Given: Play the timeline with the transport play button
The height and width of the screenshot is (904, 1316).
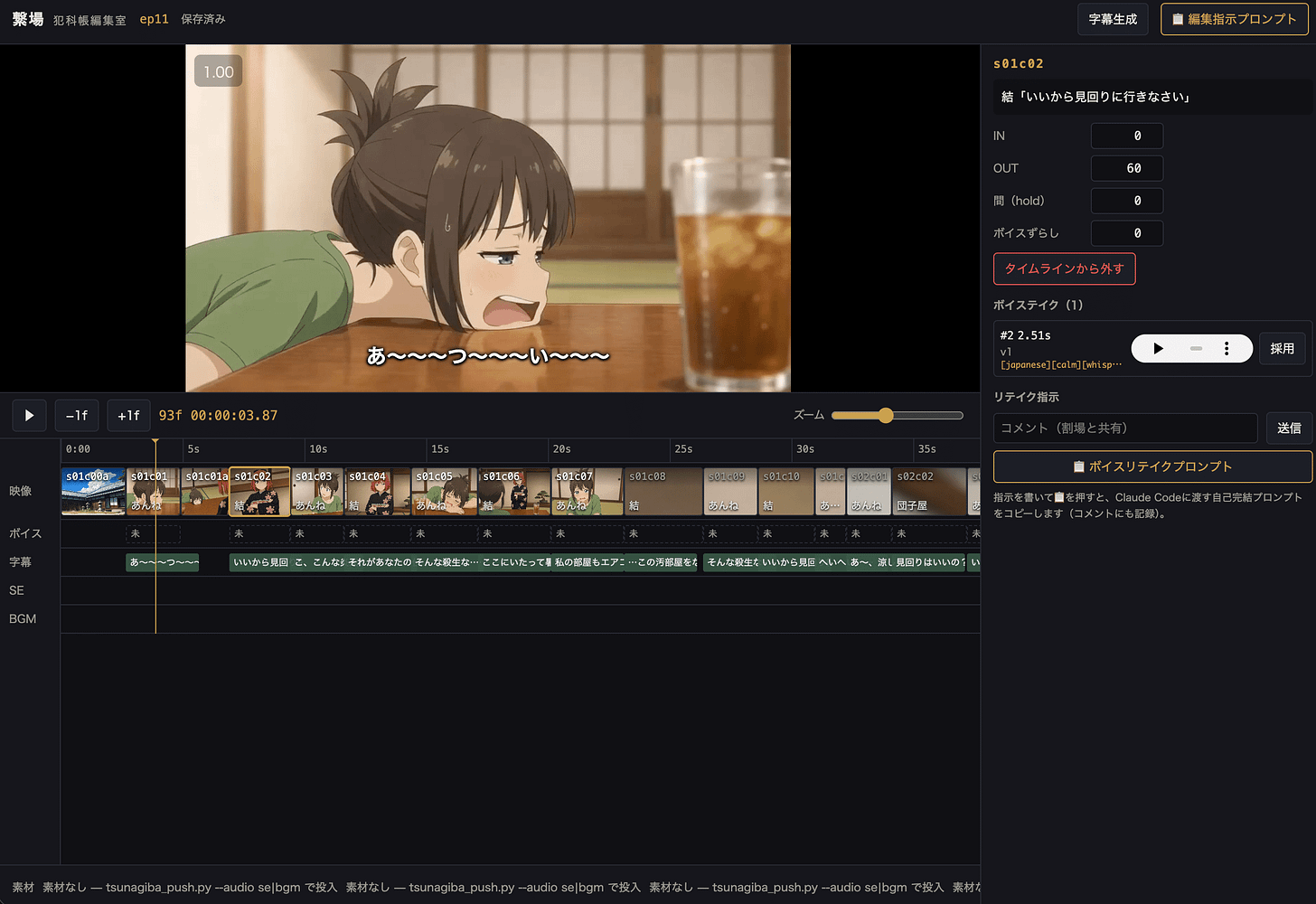Looking at the screenshot, I should [29, 416].
